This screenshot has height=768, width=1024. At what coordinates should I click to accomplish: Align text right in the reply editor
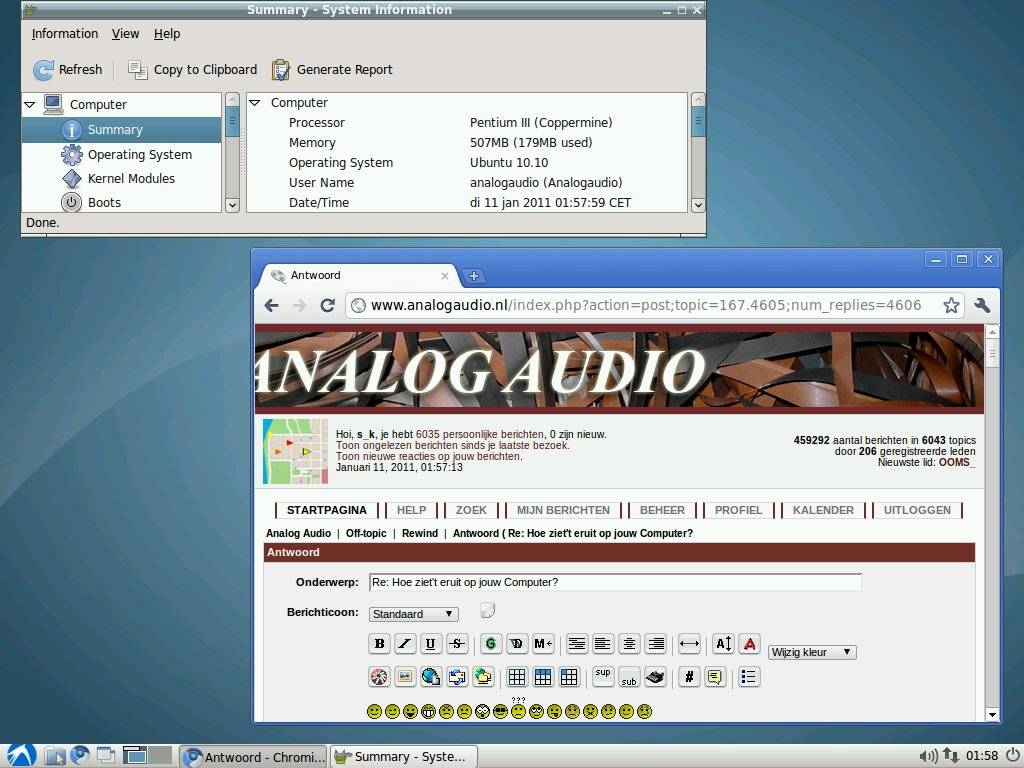pos(655,644)
